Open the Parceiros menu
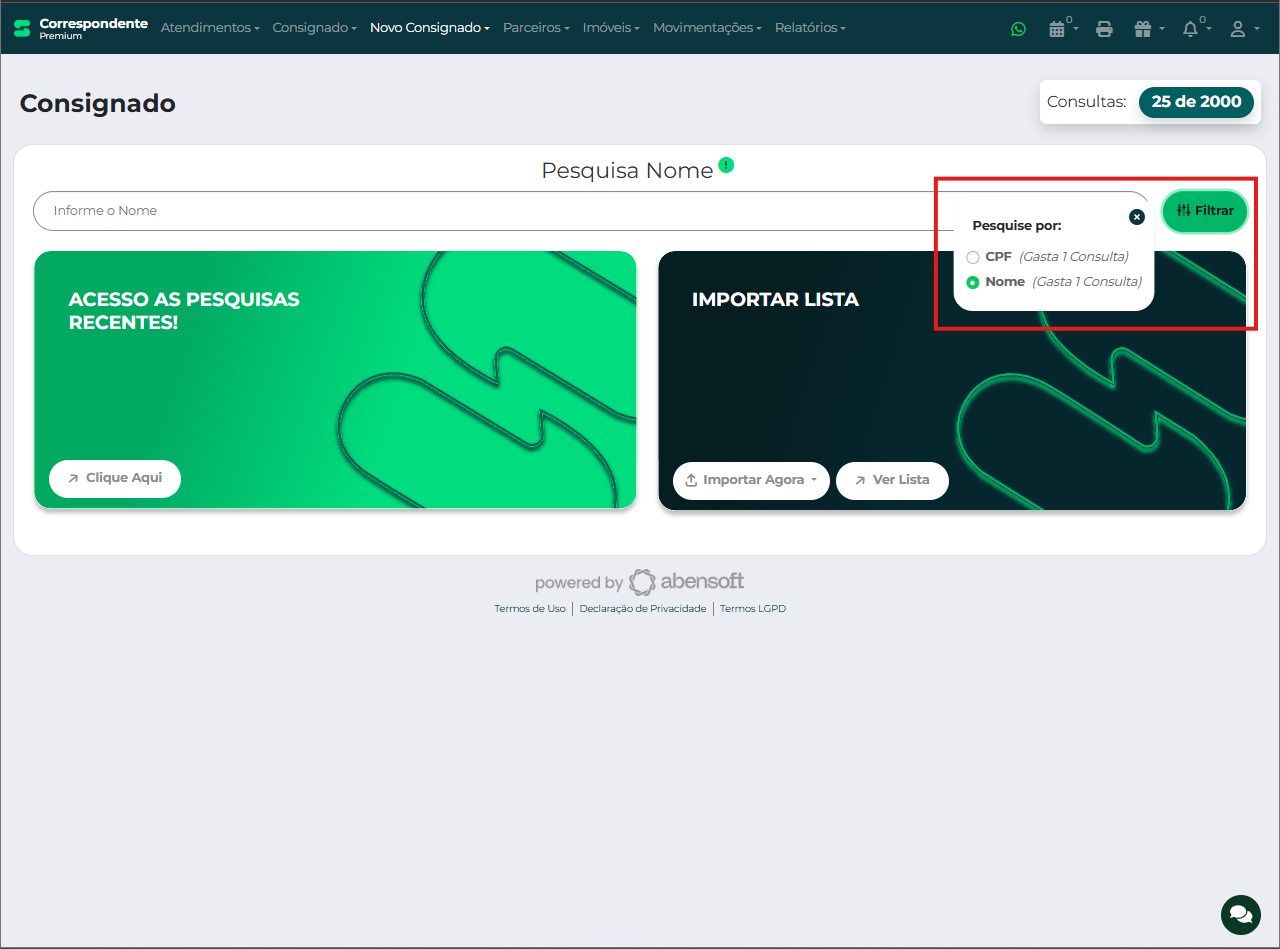 536,28
